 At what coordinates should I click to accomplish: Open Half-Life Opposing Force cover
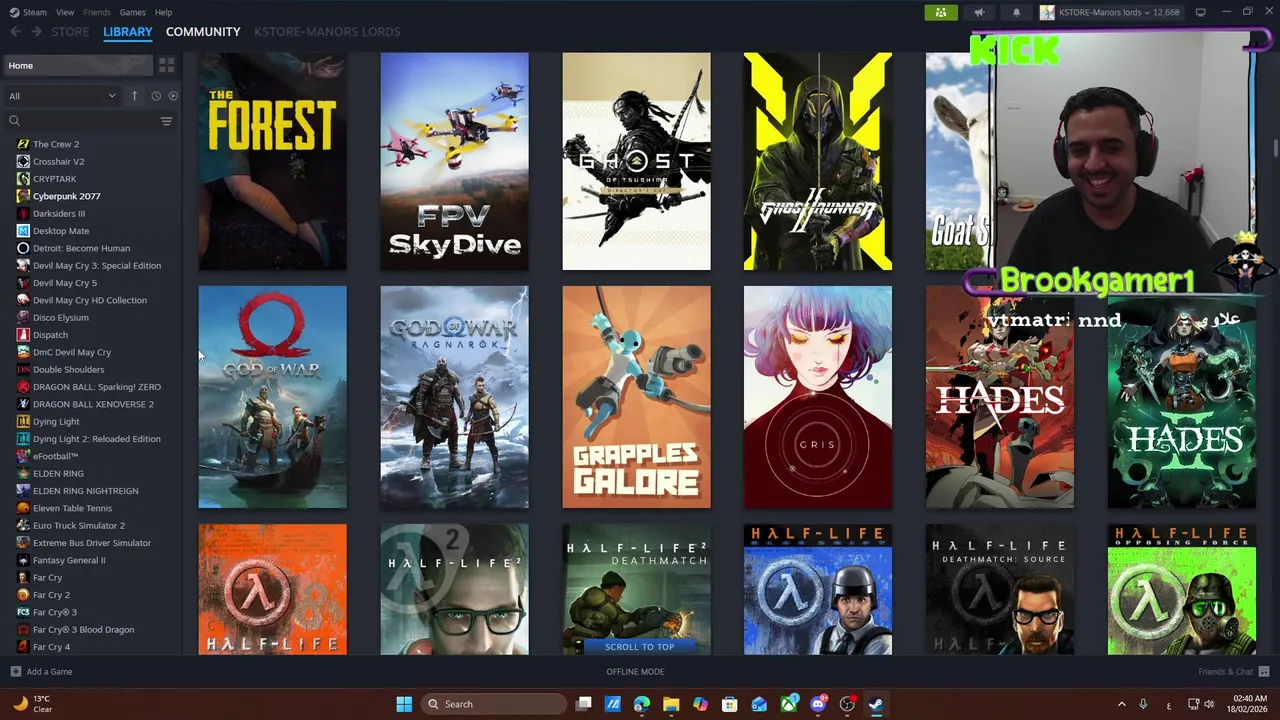click(x=1182, y=590)
